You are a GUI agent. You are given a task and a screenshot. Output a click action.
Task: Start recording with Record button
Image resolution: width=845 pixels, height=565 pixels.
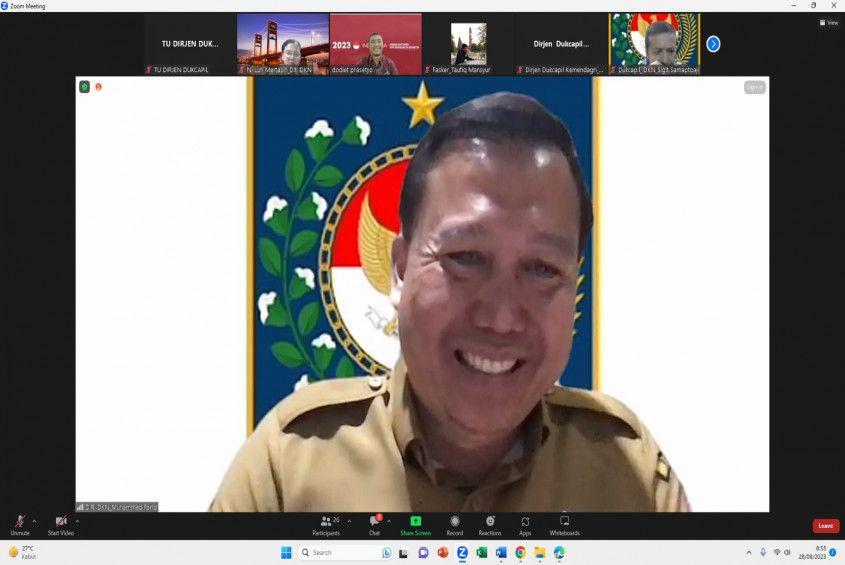455,525
